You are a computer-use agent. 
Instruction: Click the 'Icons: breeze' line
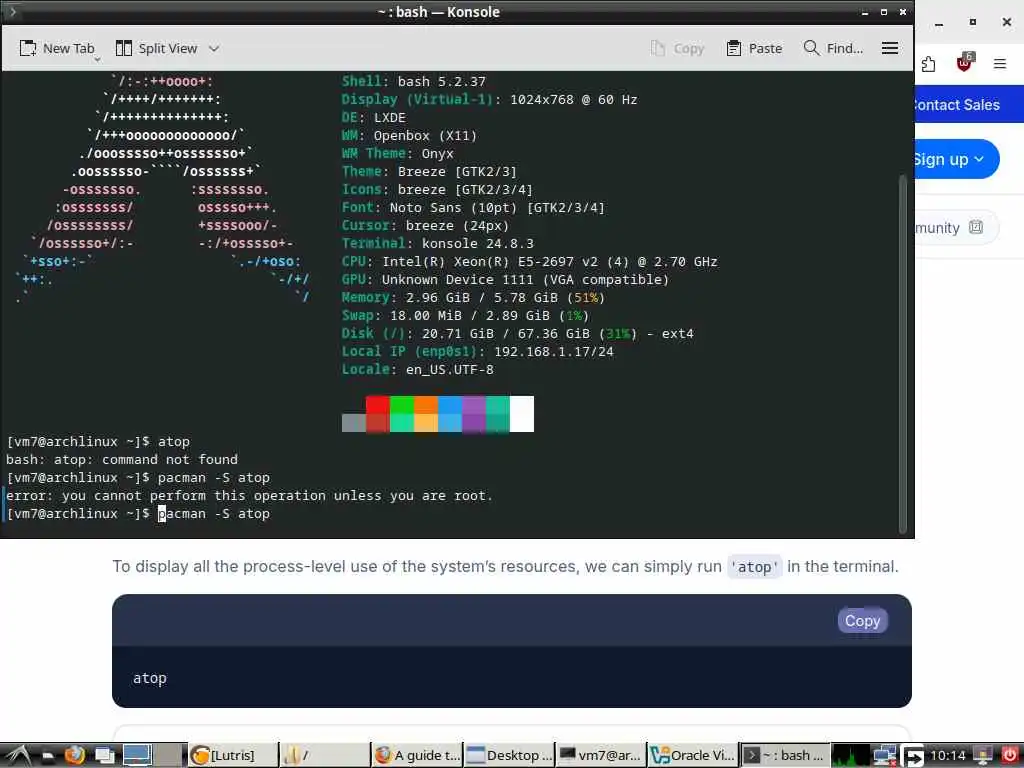437,189
